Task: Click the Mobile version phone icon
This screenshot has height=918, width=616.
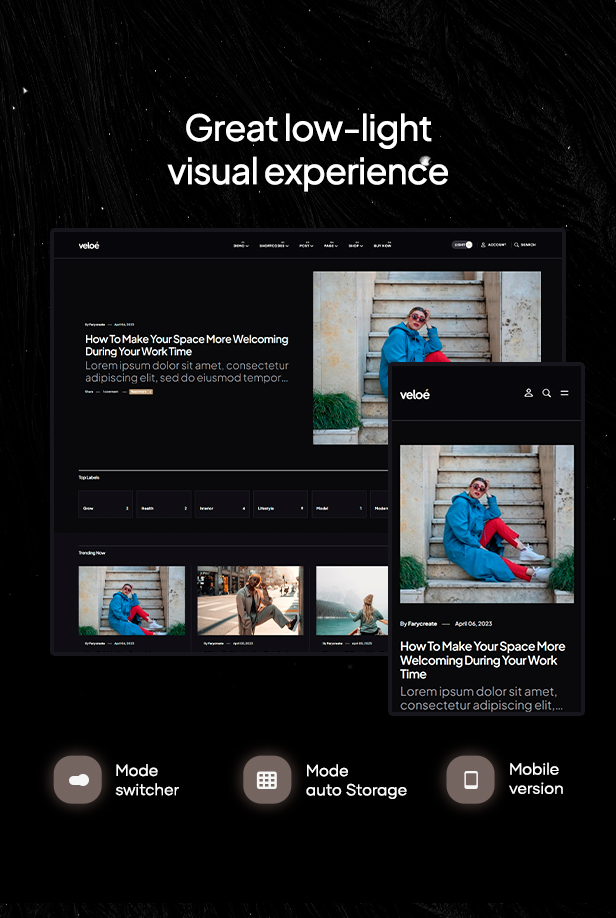Action: [470, 779]
